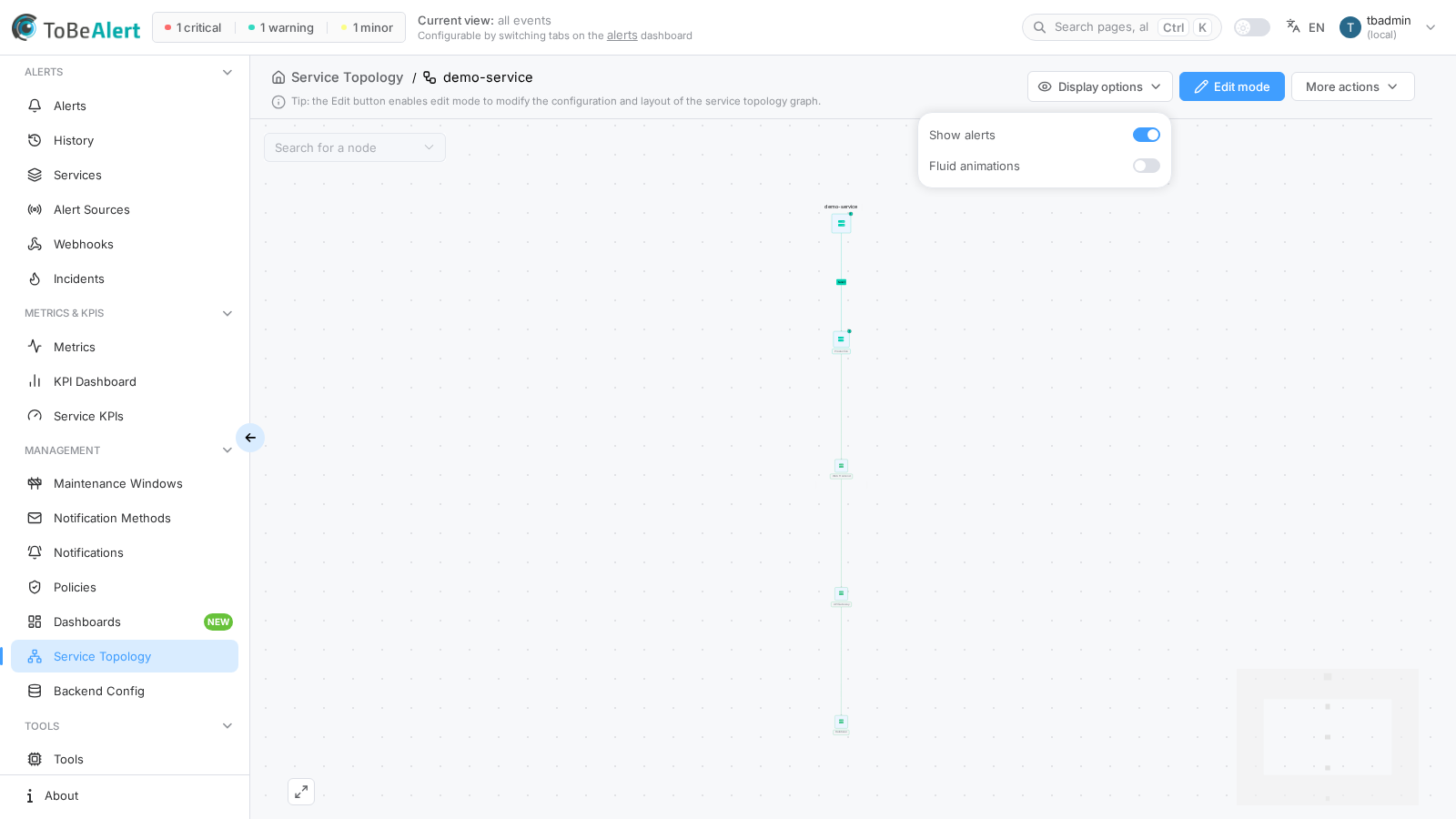Viewport: 1456px width, 819px height.
Task: Collapse sidebar with the left arrow button
Action: point(250,438)
